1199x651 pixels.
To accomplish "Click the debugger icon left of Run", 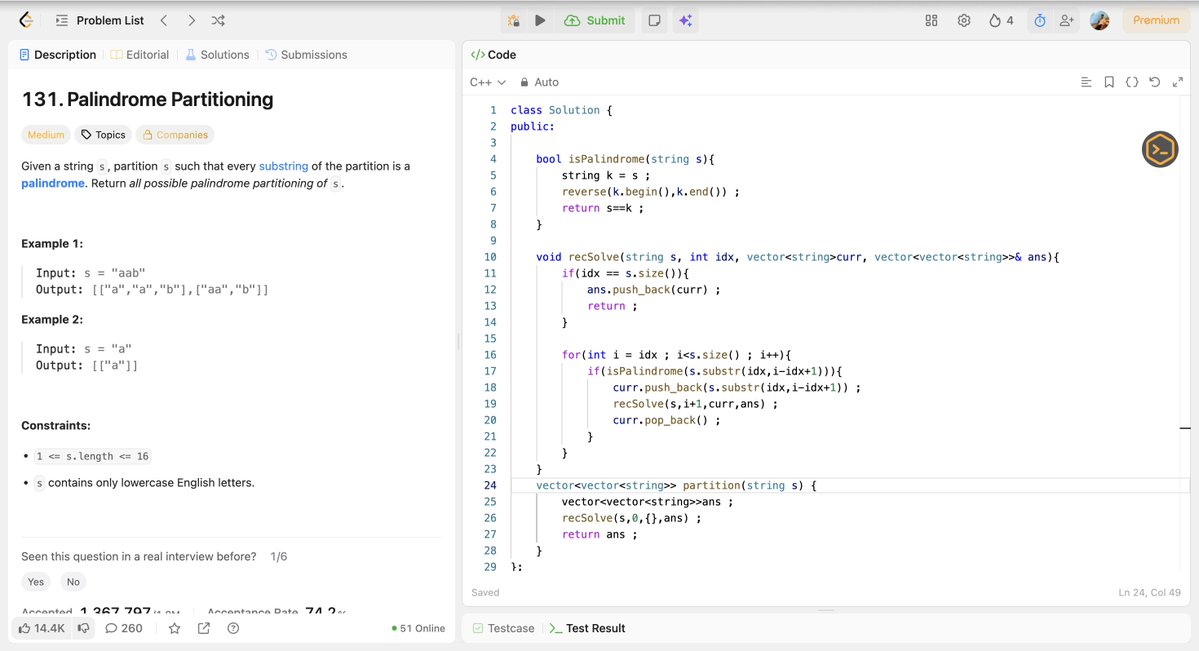I will (514, 21).
